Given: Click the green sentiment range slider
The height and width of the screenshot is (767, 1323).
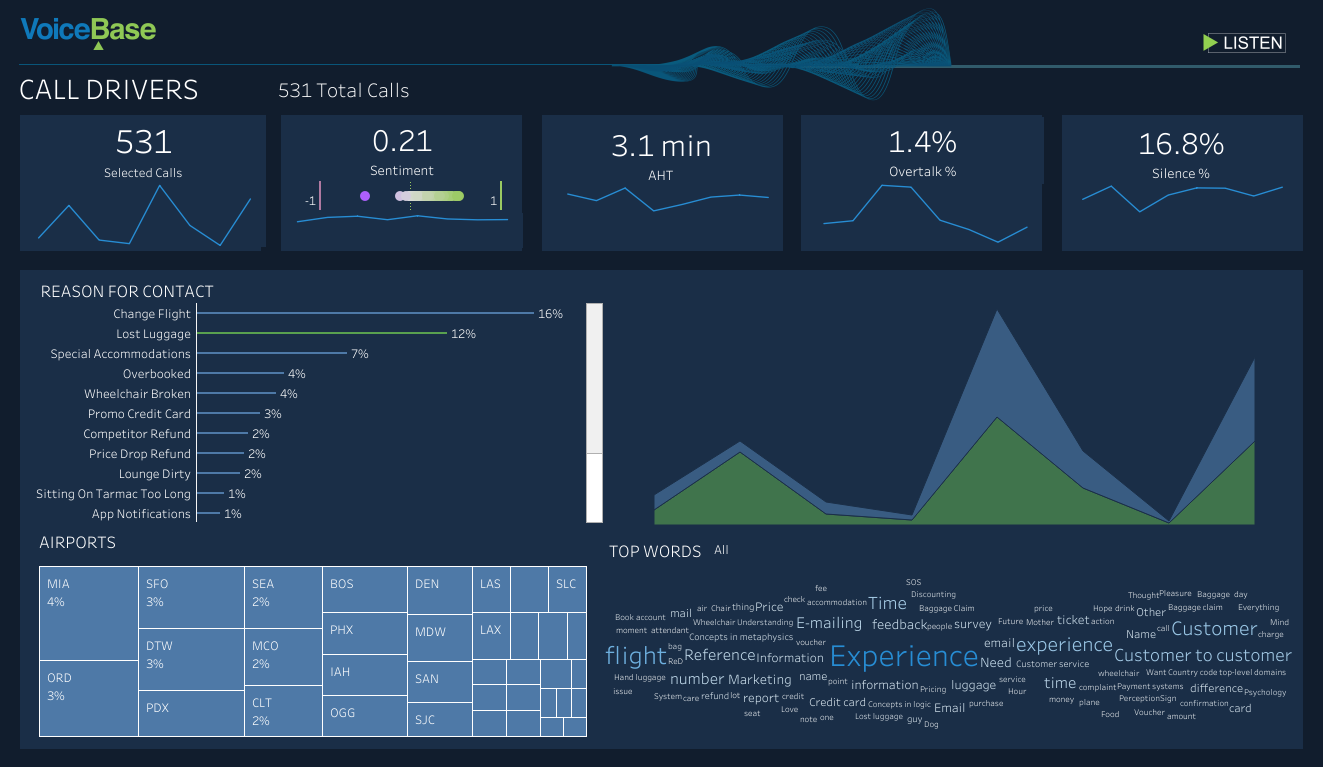Looking at the screenshot, I should [432, 196].
